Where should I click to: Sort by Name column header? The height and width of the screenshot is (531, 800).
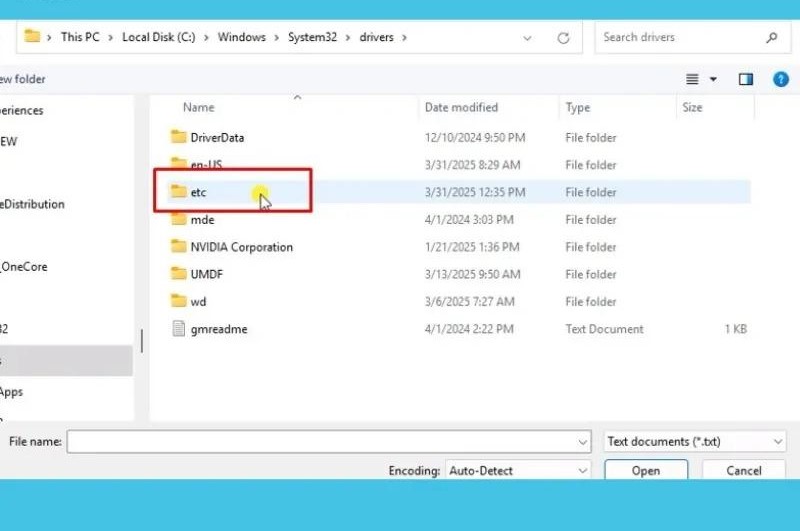pos(198,107)
